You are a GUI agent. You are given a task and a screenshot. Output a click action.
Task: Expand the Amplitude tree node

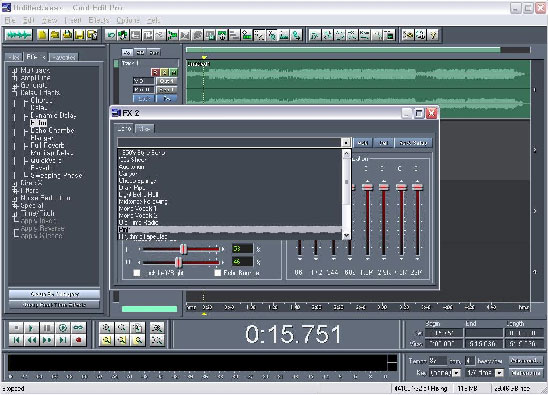pyautogui.click(x=15, y=78)
